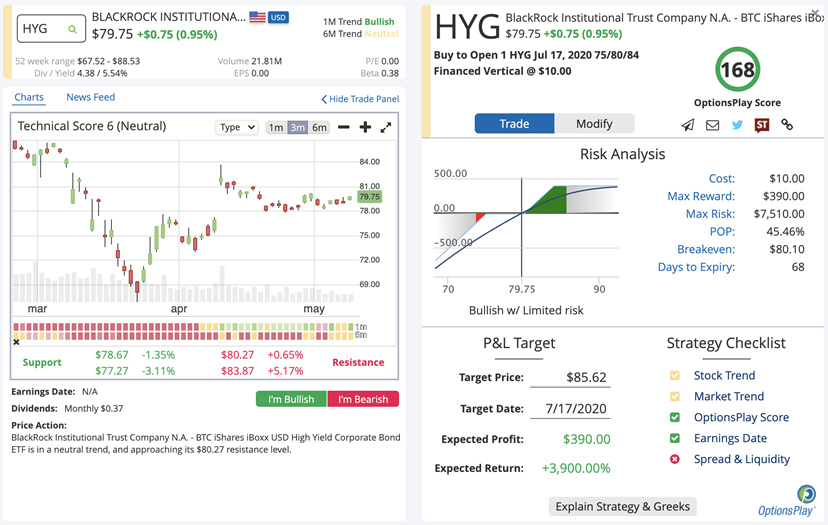Click the Breakeven label
The height and width of the screenshot is (525, 828).
[x=705, y=249]
